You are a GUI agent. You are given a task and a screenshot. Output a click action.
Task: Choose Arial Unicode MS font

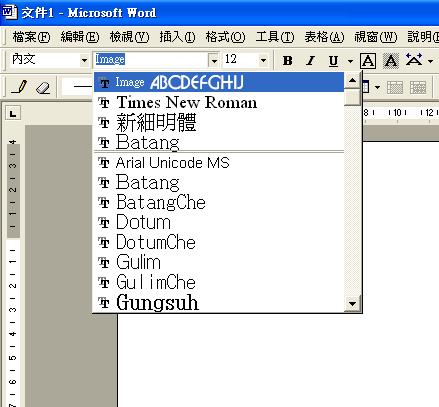point(219,163)
